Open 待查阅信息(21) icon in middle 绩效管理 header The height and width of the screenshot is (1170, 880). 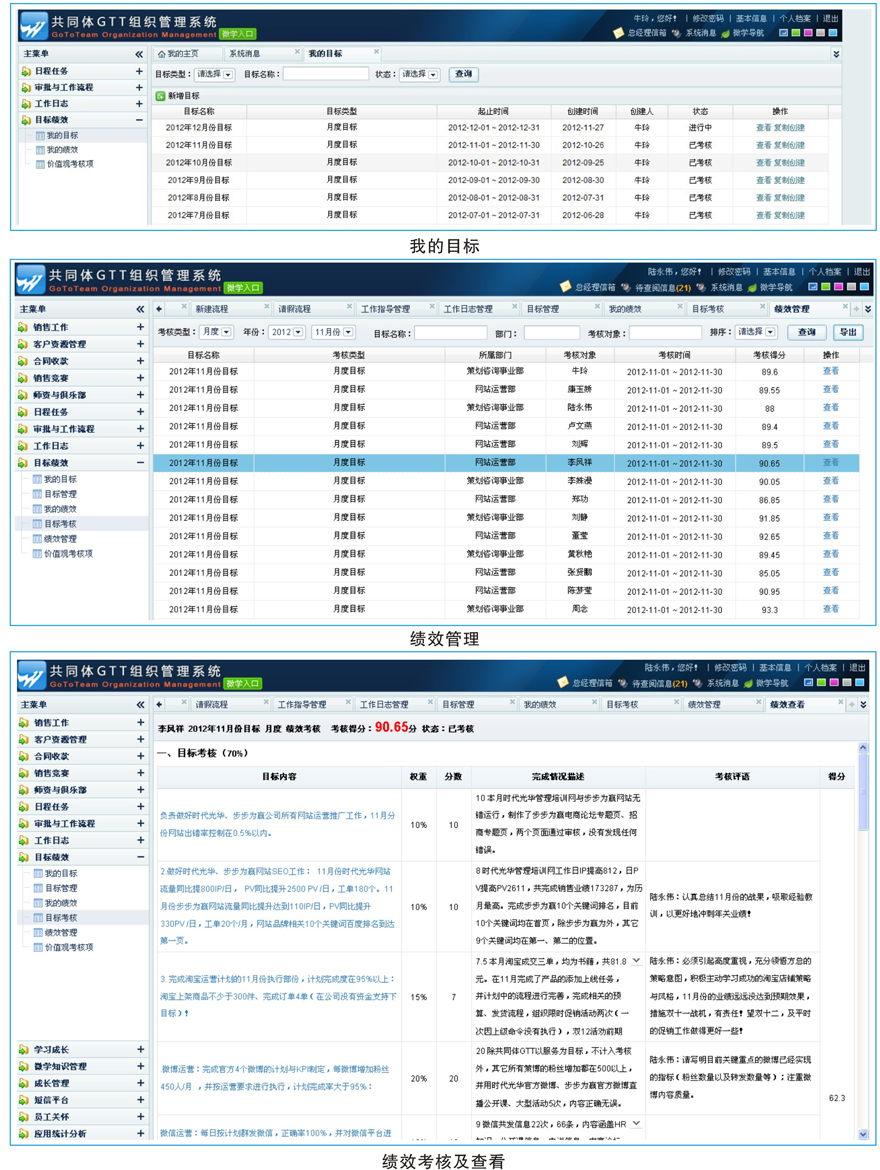point(624,288)
